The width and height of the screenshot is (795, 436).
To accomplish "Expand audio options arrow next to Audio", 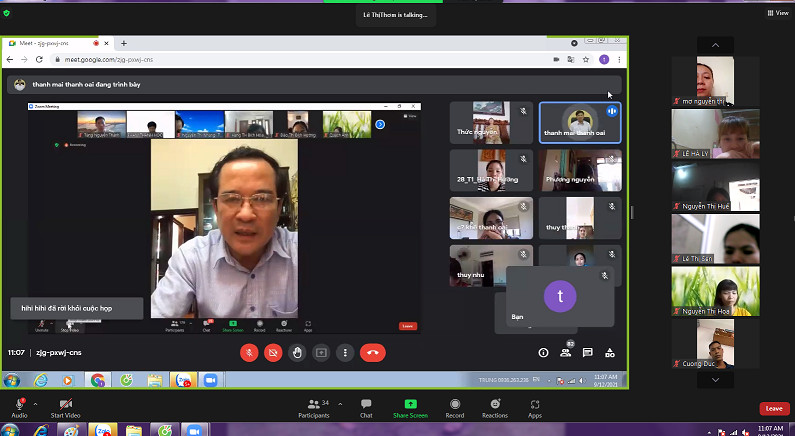I will point(35,403).
